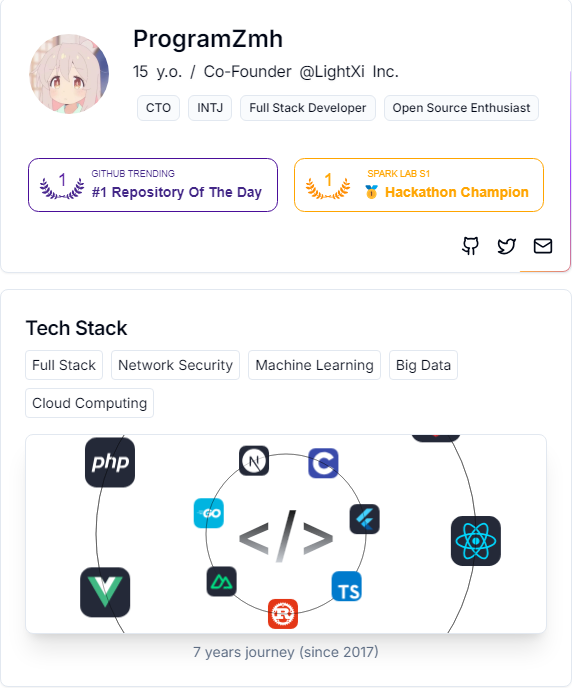Open the GitHub Trending #1 Repository badge
572x688 pixels.
coord(153,185)
